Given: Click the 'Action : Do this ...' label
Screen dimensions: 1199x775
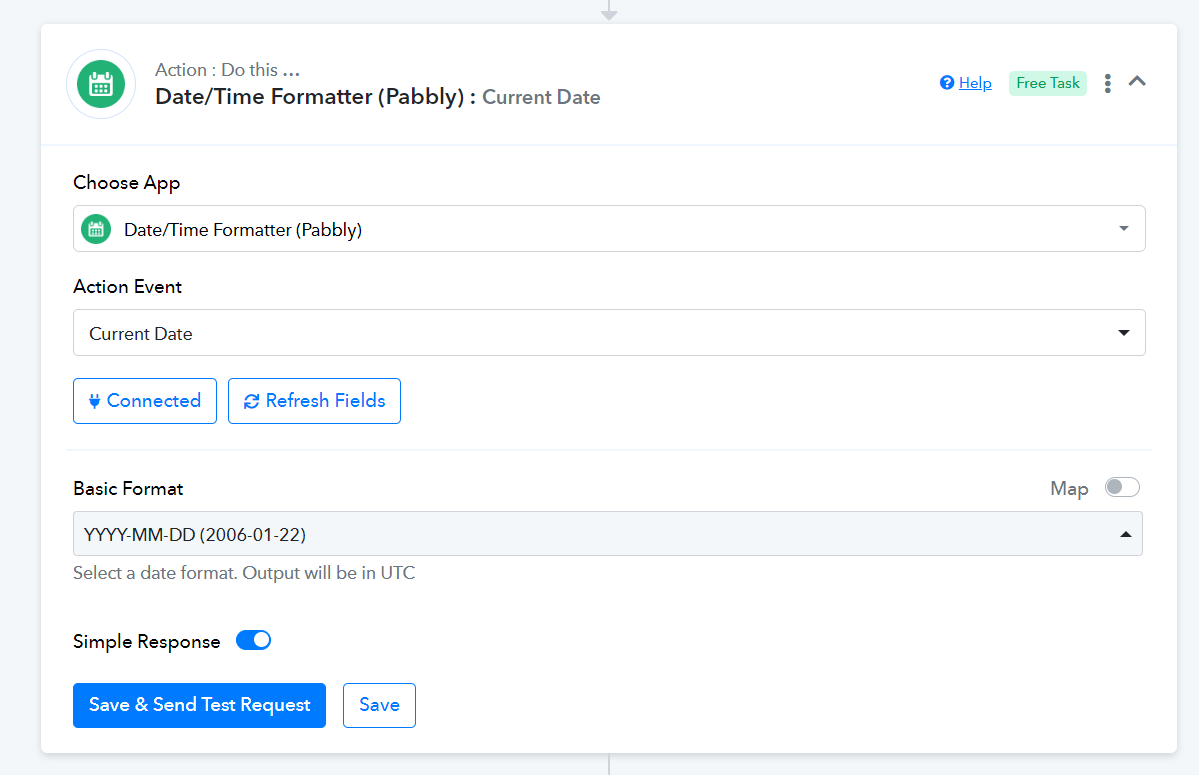Looking at the screenshot, I should pos(227,70).
